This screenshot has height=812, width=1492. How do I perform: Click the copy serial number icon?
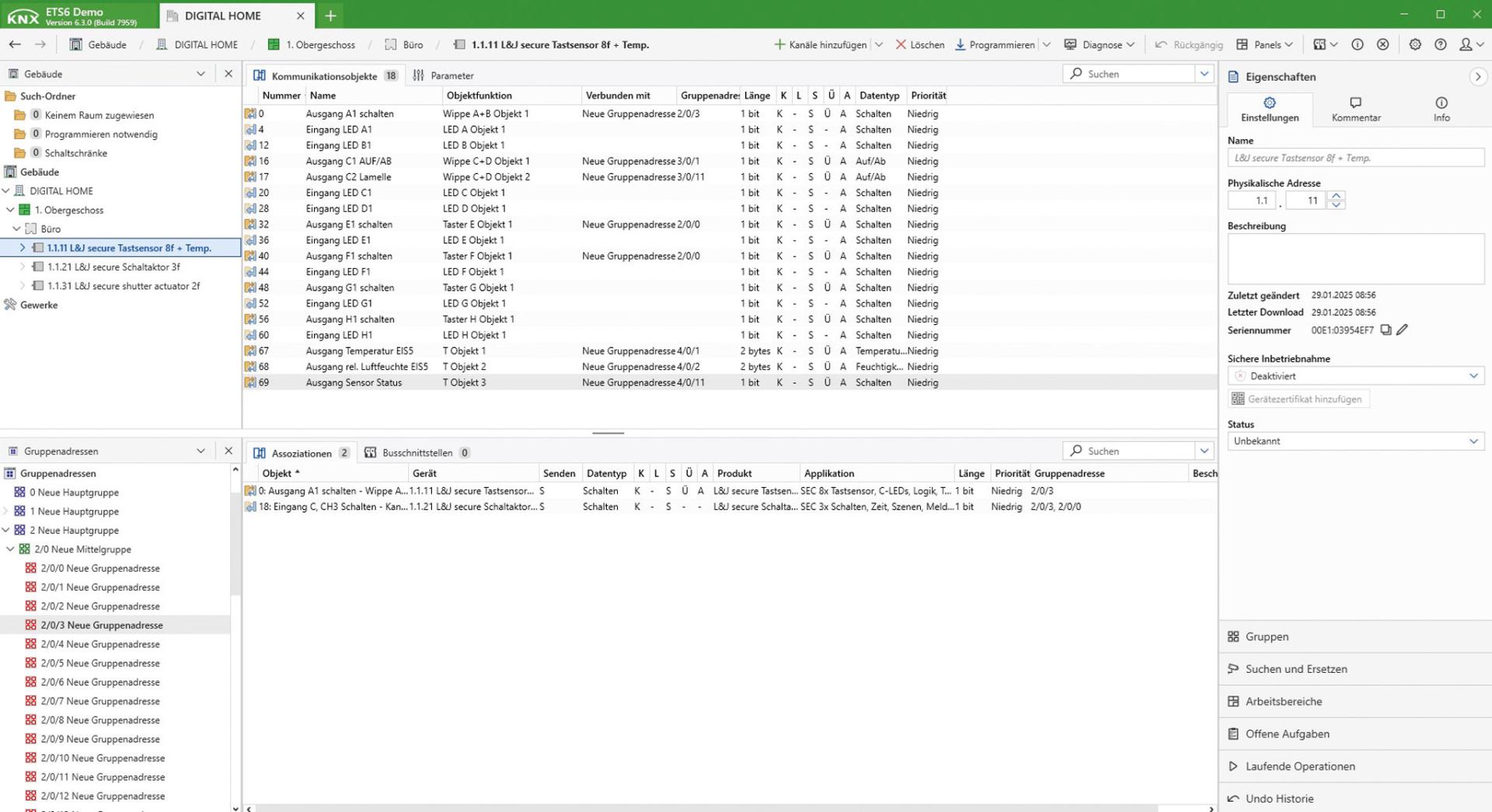click(x=1386, y=330)
